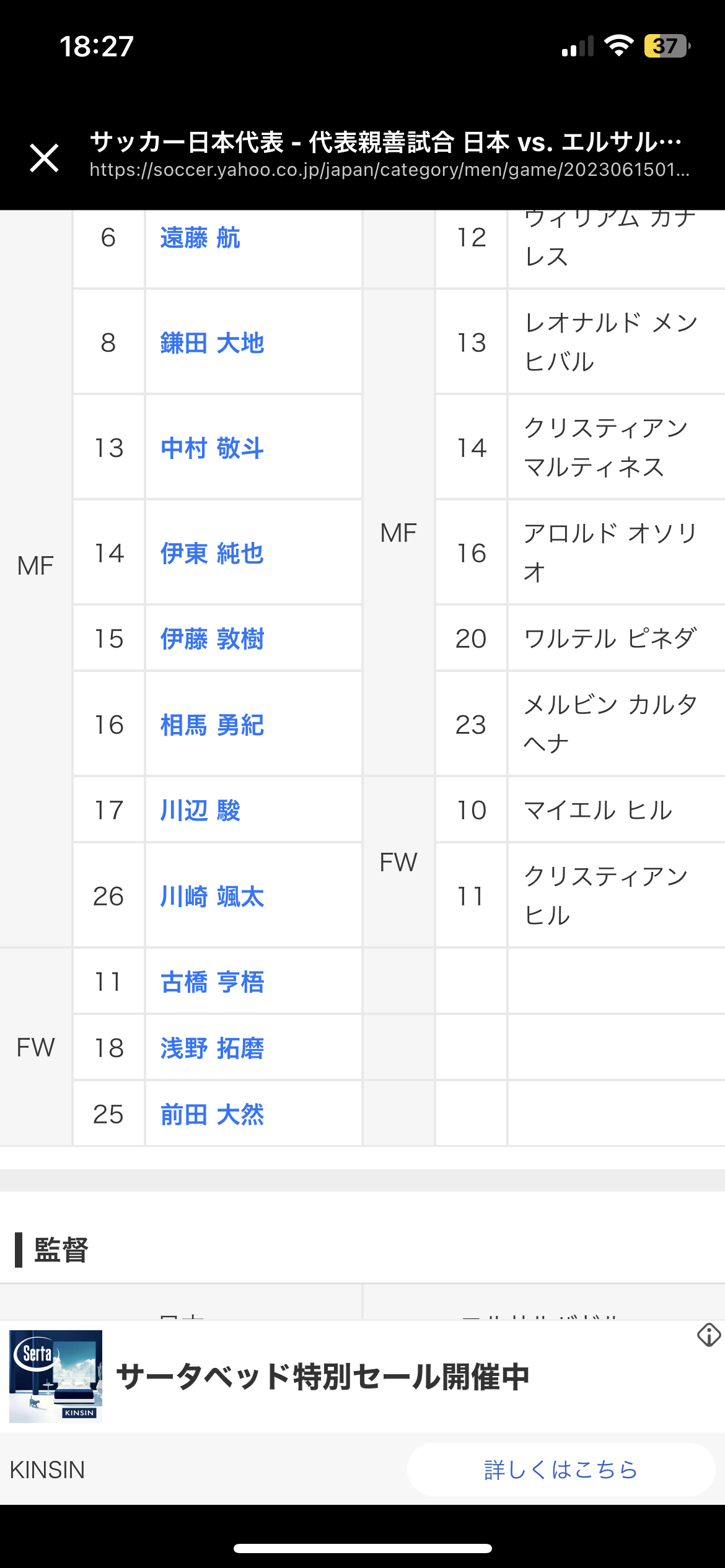The width and height of the screenshot is (725, 1568).
Task: Close the in-app browser with X
Action: [45, 157]
